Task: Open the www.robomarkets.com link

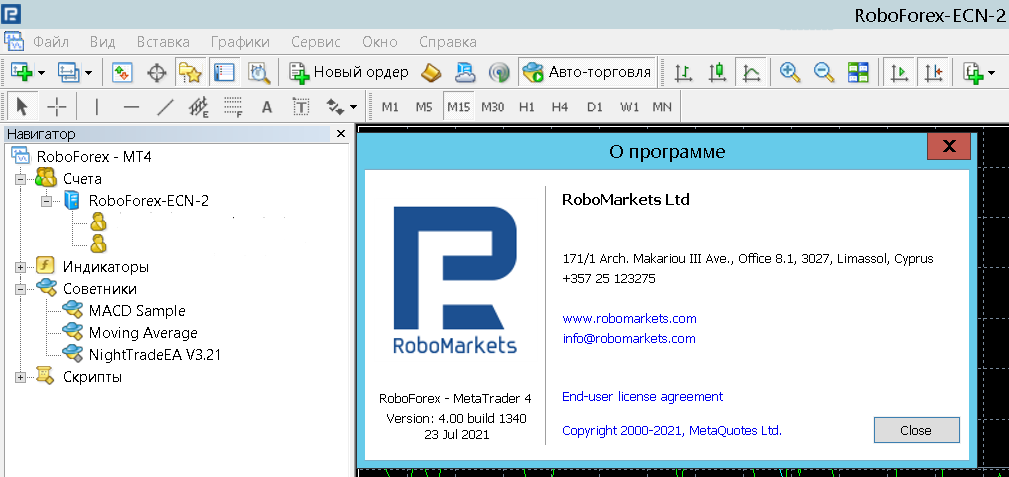Action: click(629, 319)
